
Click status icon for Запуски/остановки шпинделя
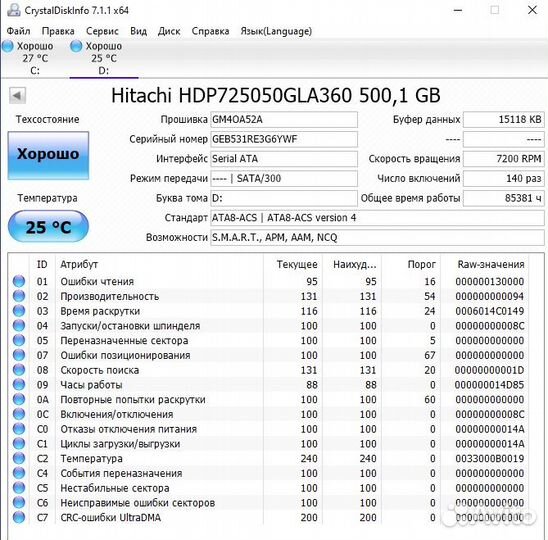pyautogui.click(x=19, y=325)
